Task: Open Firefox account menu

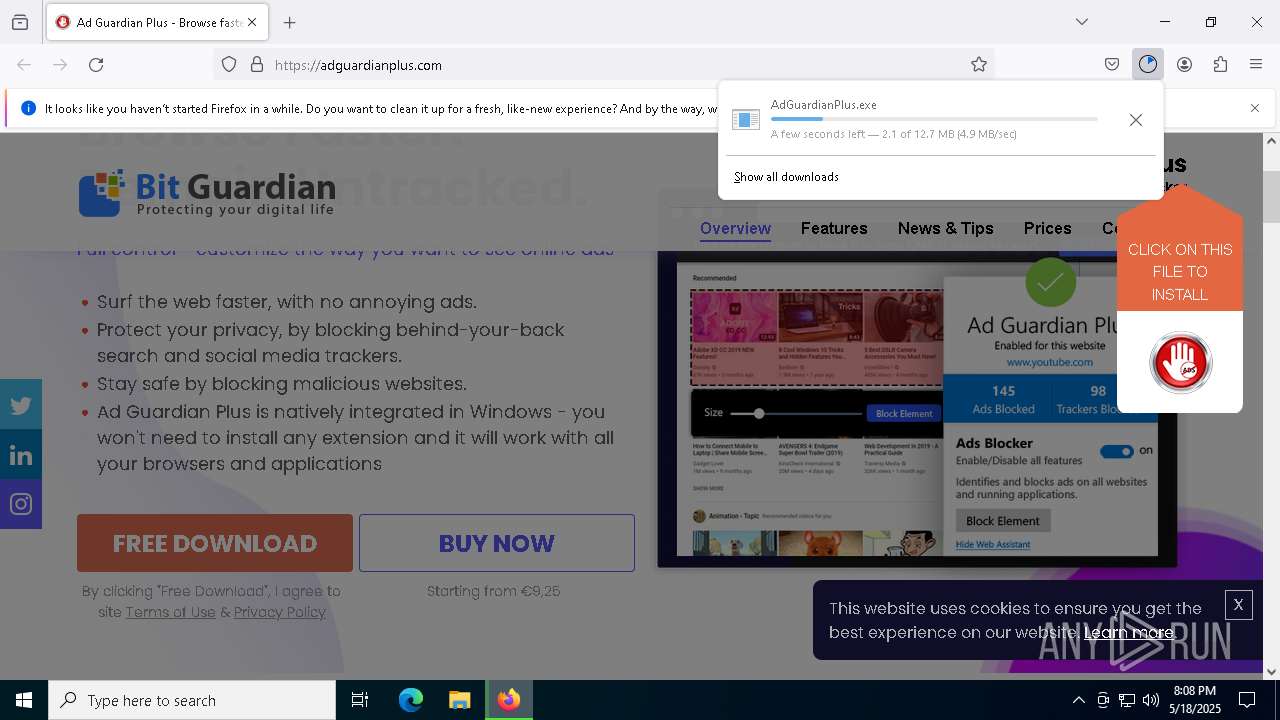Action: point(1184,65)
